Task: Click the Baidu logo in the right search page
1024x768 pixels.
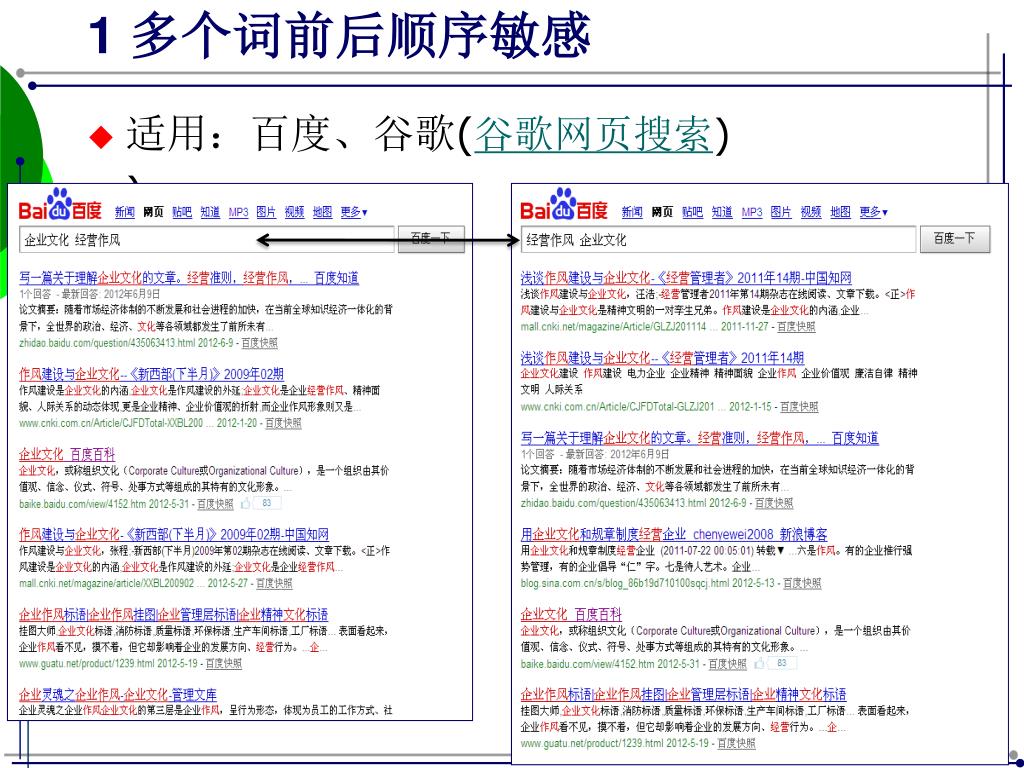Action: click(564, 204)
